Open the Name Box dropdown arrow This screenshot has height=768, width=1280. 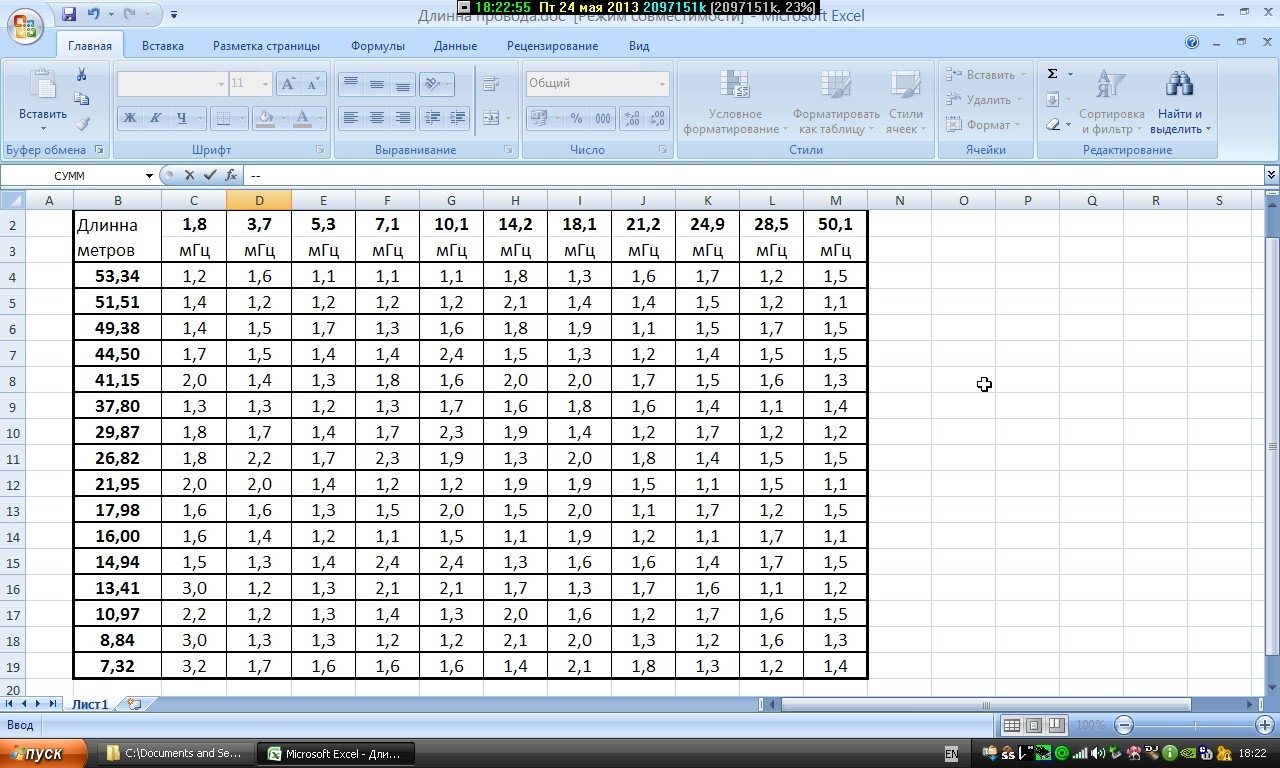tap(149, 175)
